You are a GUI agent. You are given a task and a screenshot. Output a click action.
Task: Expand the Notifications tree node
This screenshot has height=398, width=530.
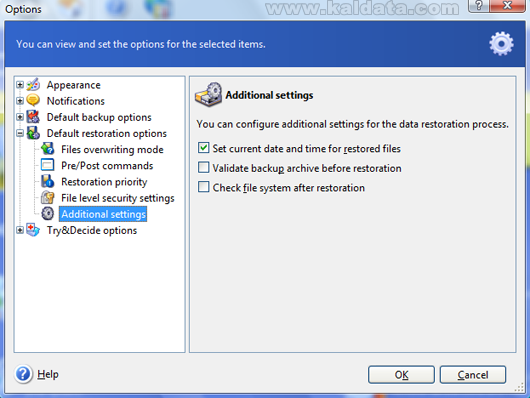20,101
